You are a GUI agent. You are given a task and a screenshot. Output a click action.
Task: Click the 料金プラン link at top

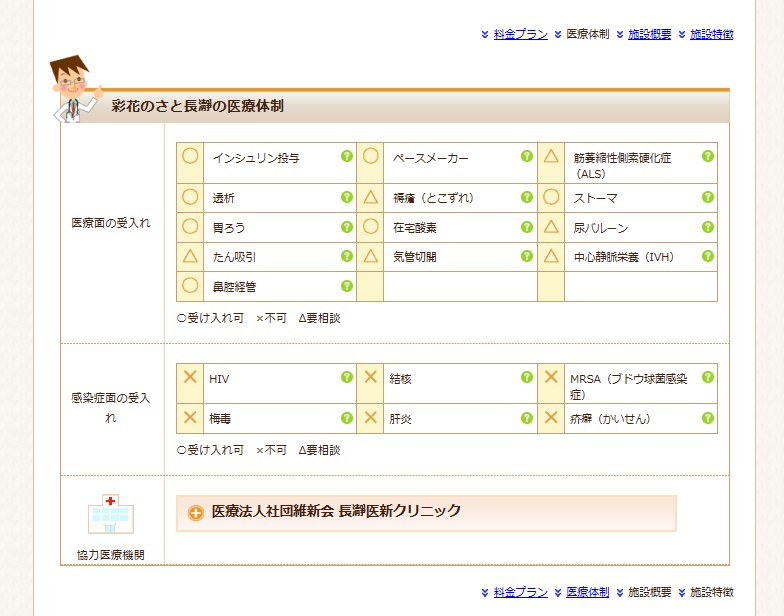click(x=521, y=34)
